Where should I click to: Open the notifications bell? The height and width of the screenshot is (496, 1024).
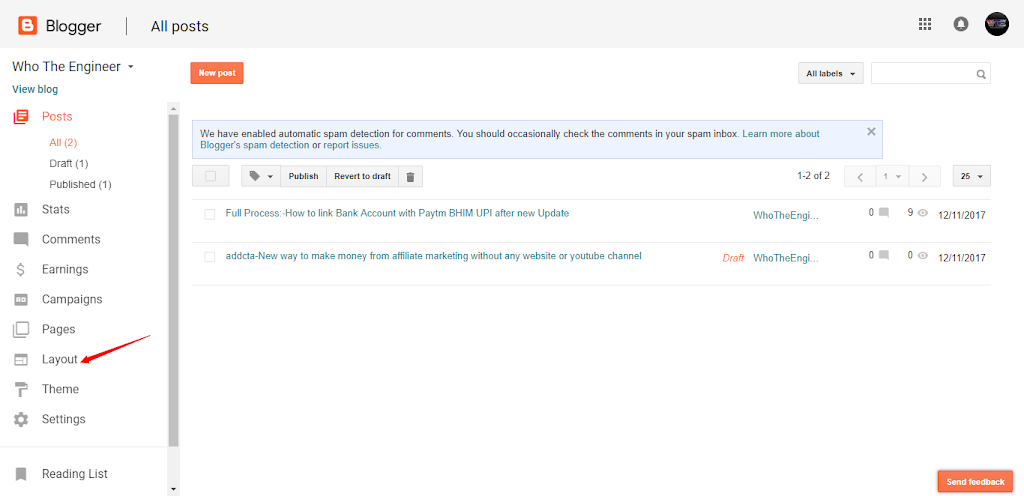[x=960, y=25]
